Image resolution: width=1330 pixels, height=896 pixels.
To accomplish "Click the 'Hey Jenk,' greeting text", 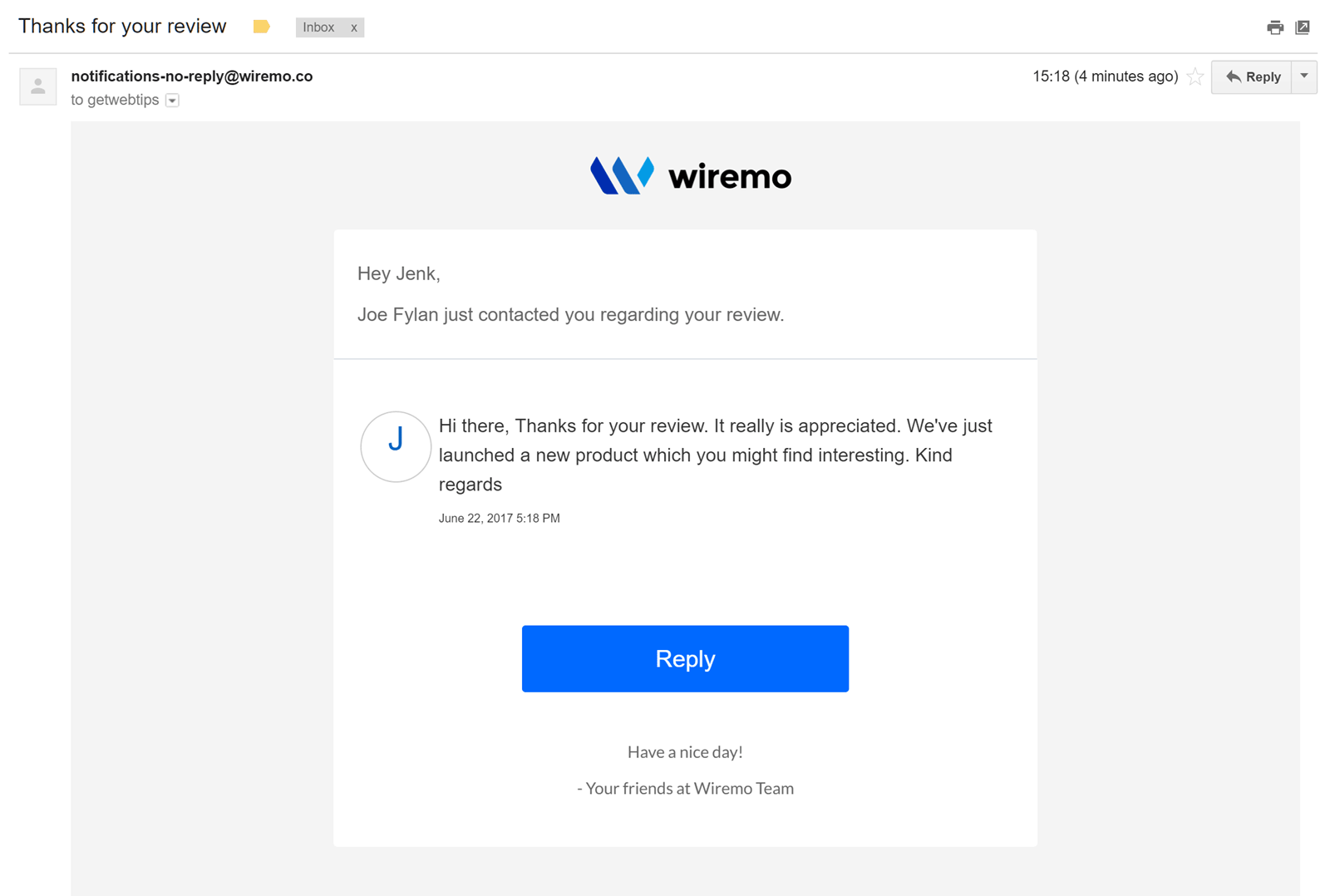I will [399, 273].
